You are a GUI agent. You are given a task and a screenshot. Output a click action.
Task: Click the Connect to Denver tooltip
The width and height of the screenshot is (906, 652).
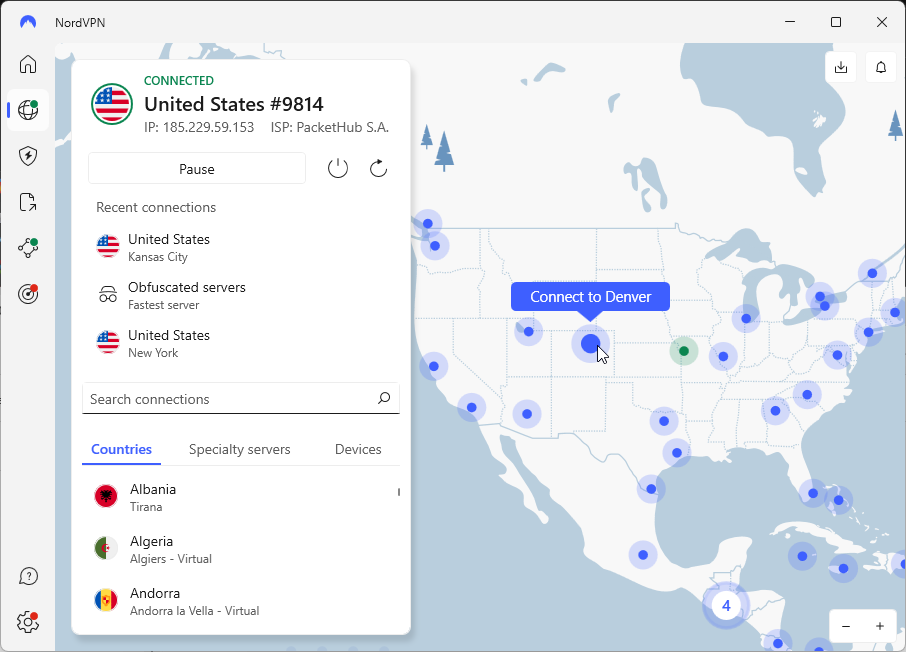pyautogui.click(x=591, y=297)
